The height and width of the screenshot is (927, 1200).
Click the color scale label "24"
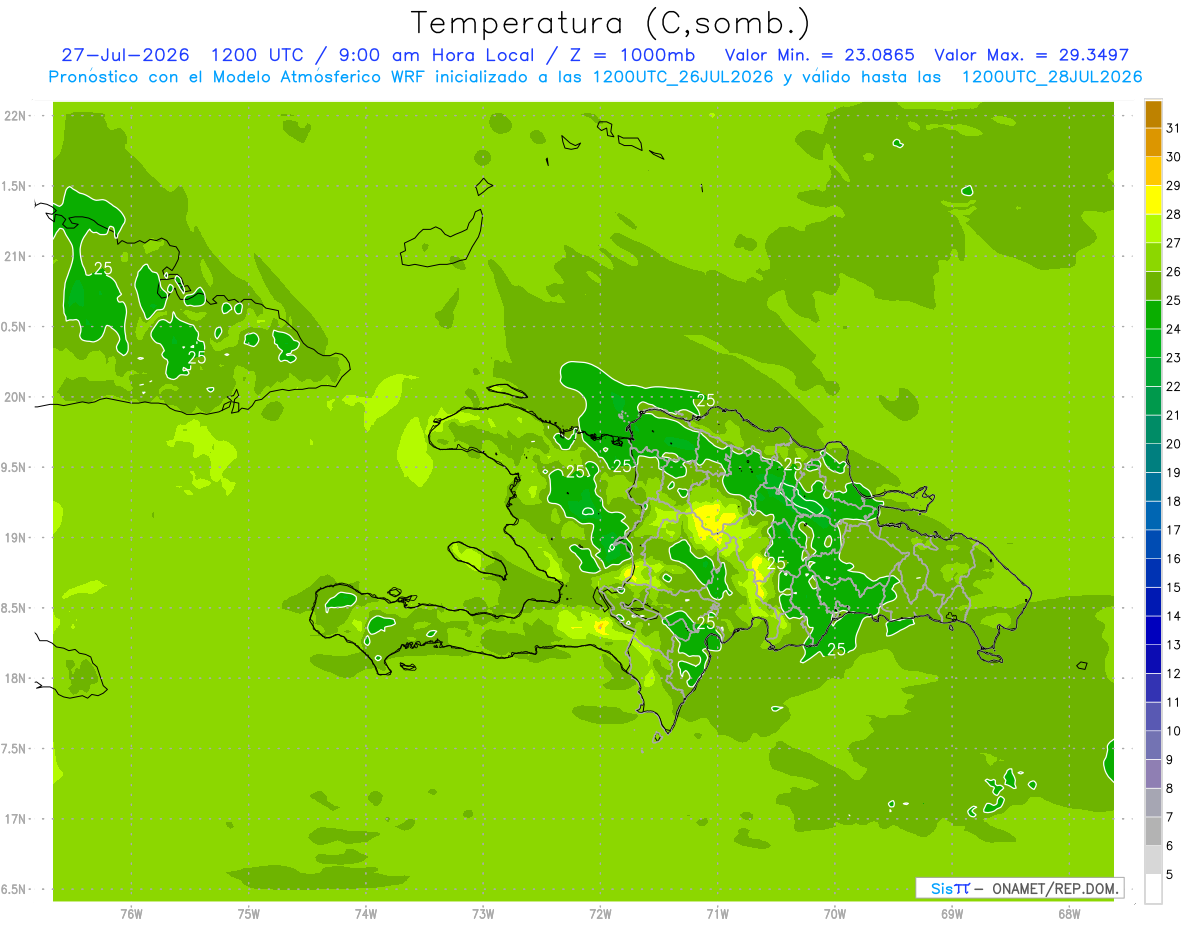1174,328
